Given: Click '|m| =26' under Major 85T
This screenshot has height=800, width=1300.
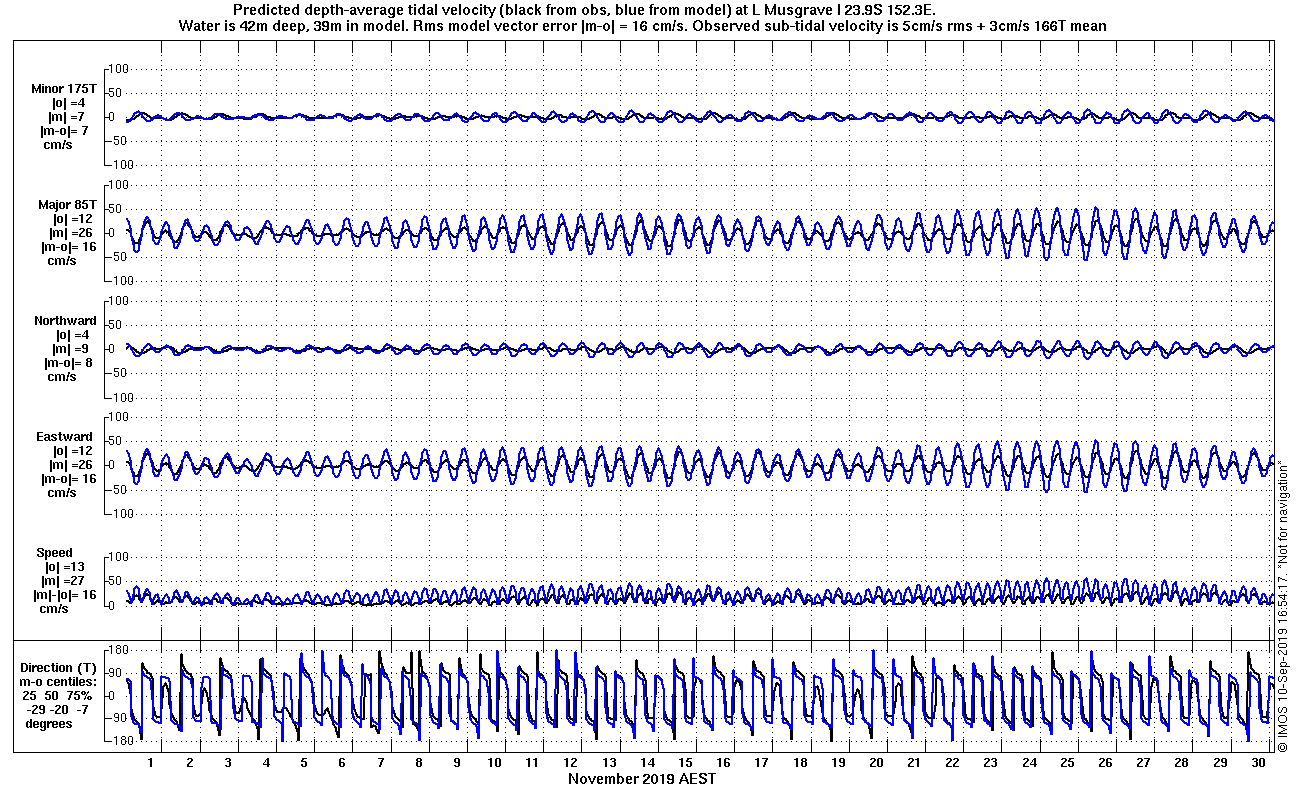Looking at the screenshot, I should click(x=73, y=233).
